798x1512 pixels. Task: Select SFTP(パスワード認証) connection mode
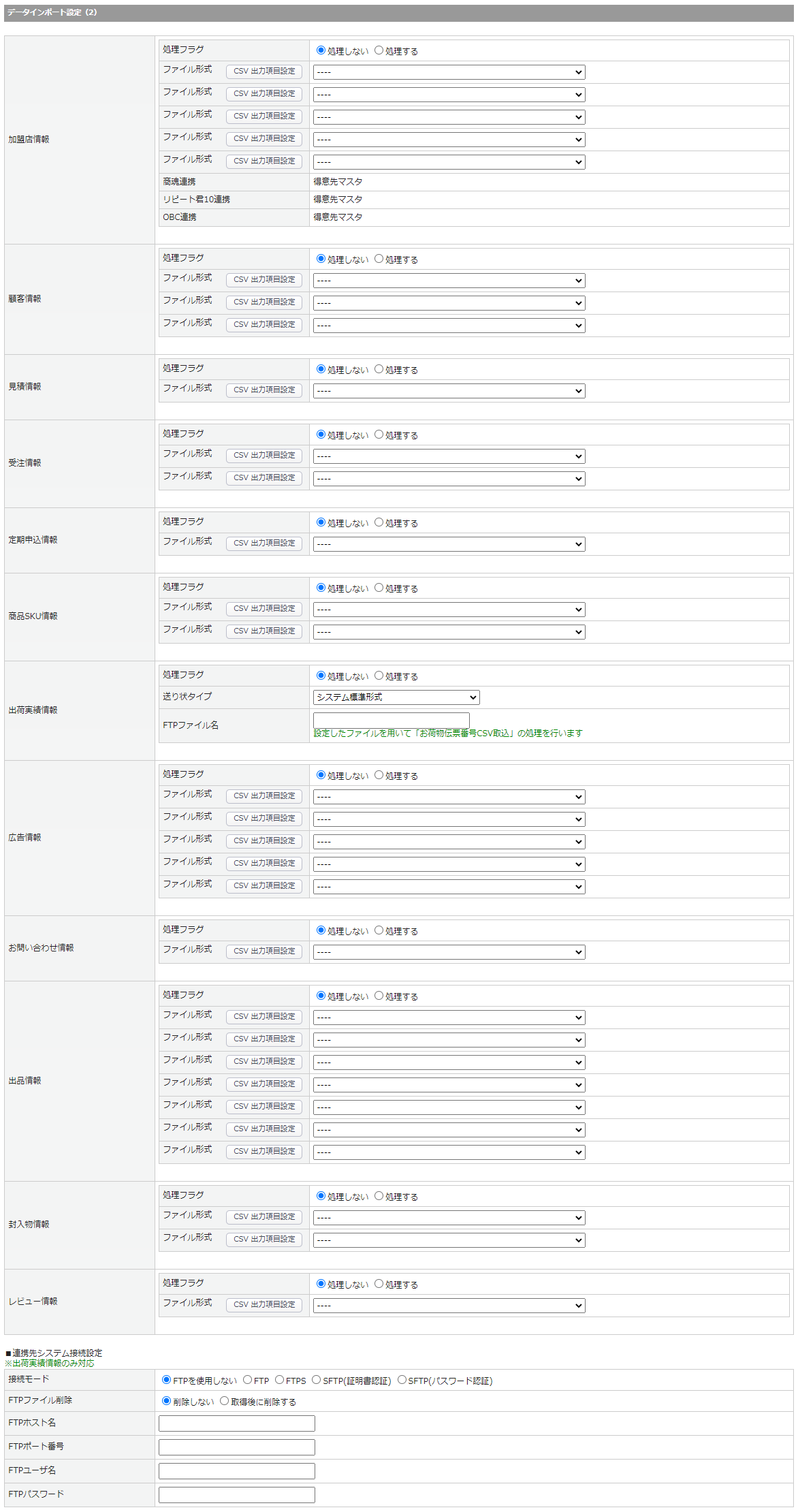coord(402,1380)
